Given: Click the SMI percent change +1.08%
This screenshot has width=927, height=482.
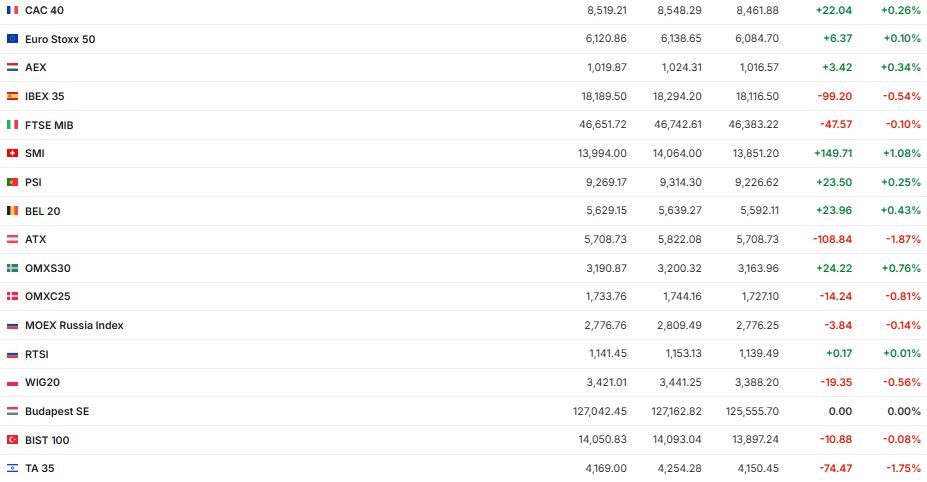Looking at the screenshot, I should click(900, 153).
